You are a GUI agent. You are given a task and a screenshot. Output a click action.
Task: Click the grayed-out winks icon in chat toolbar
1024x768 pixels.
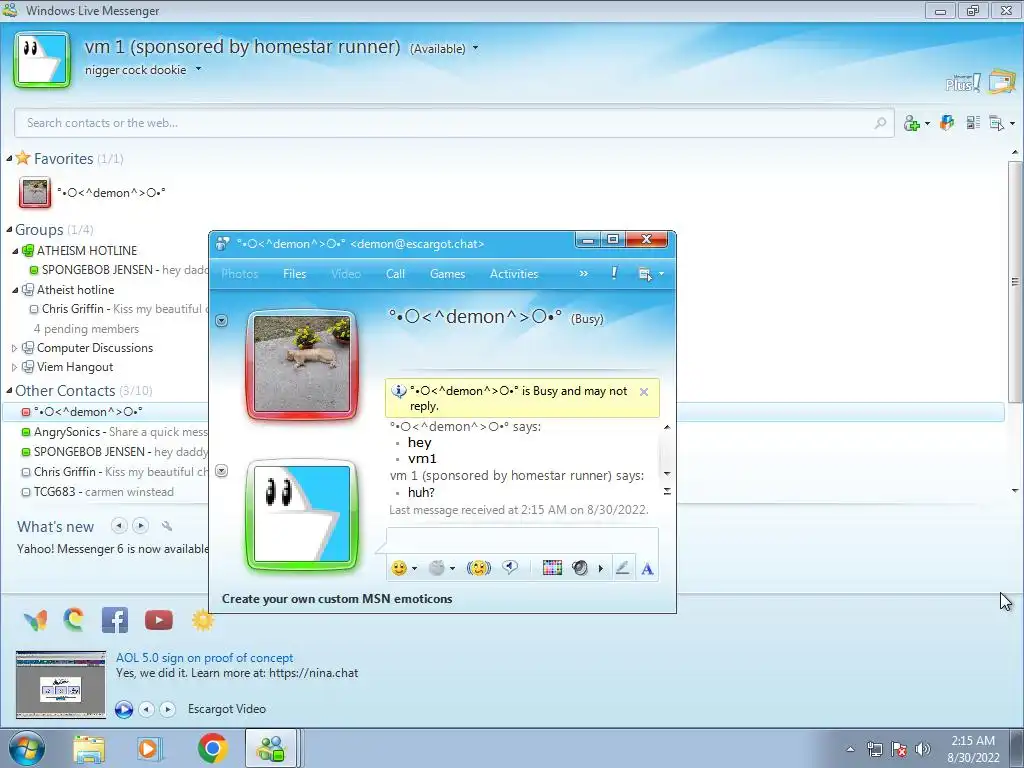pos(436,568)
